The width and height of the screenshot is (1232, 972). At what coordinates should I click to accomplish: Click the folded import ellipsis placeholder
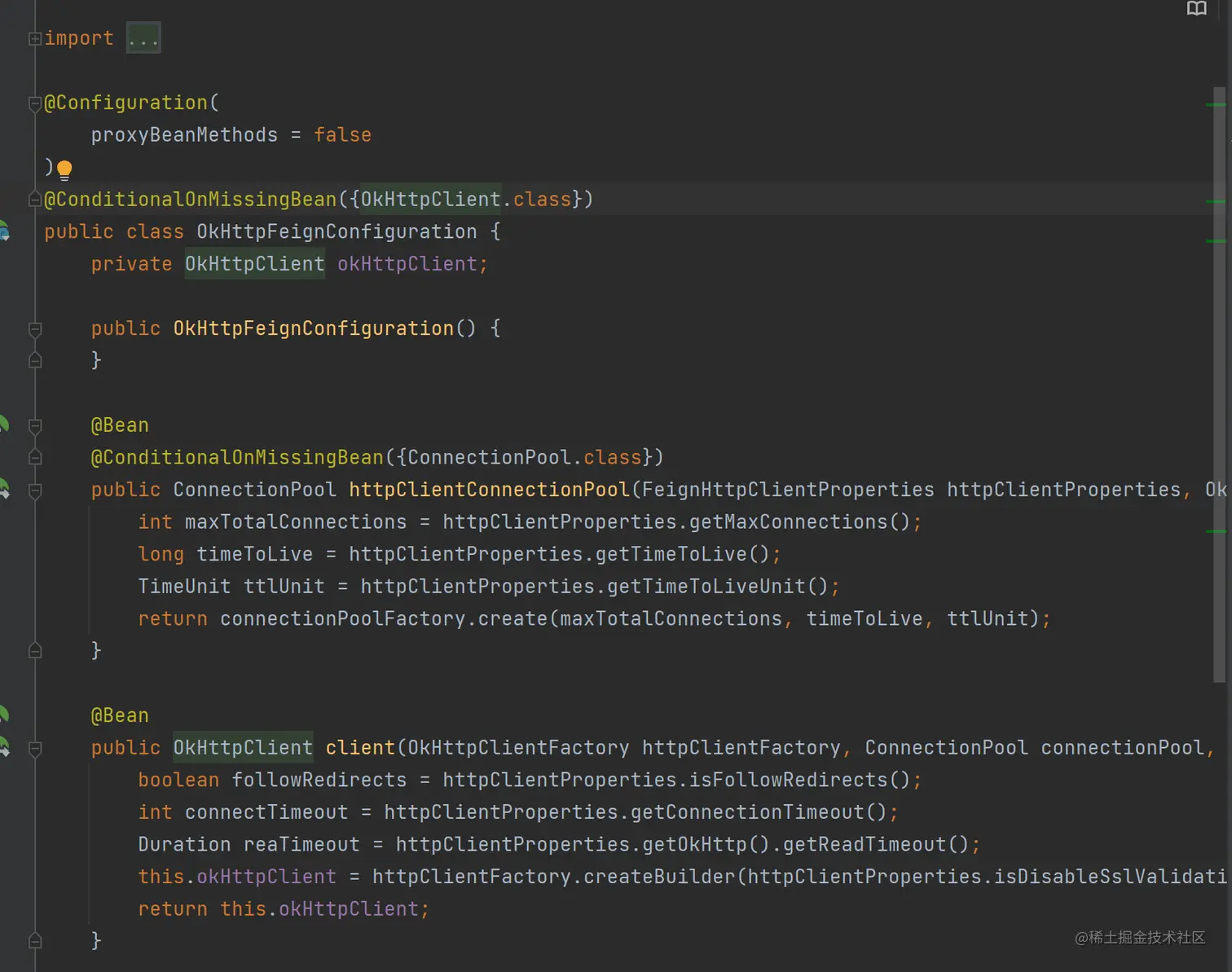[x=143, y=38]
